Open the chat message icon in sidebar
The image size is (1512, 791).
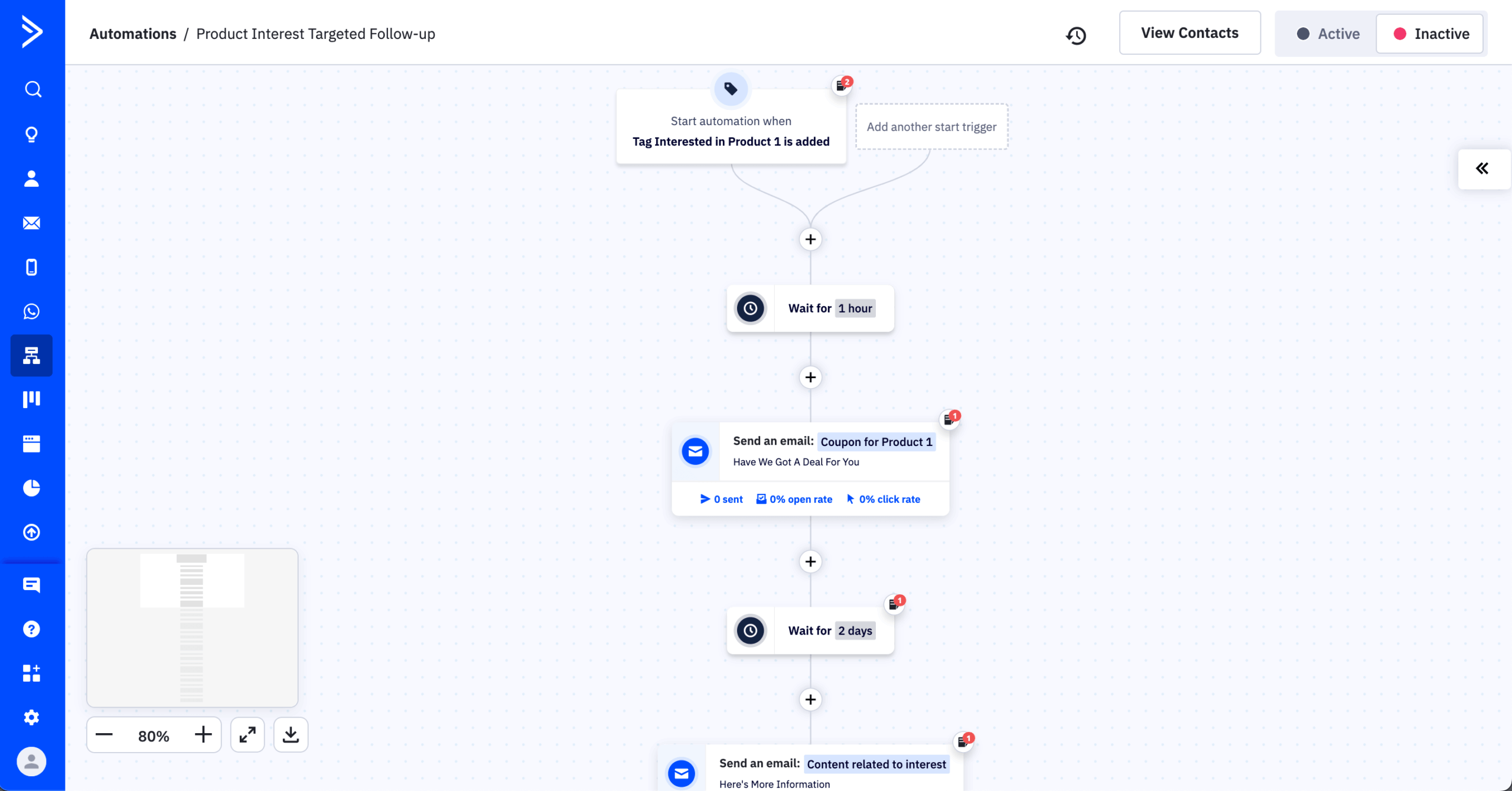[32, 585]
